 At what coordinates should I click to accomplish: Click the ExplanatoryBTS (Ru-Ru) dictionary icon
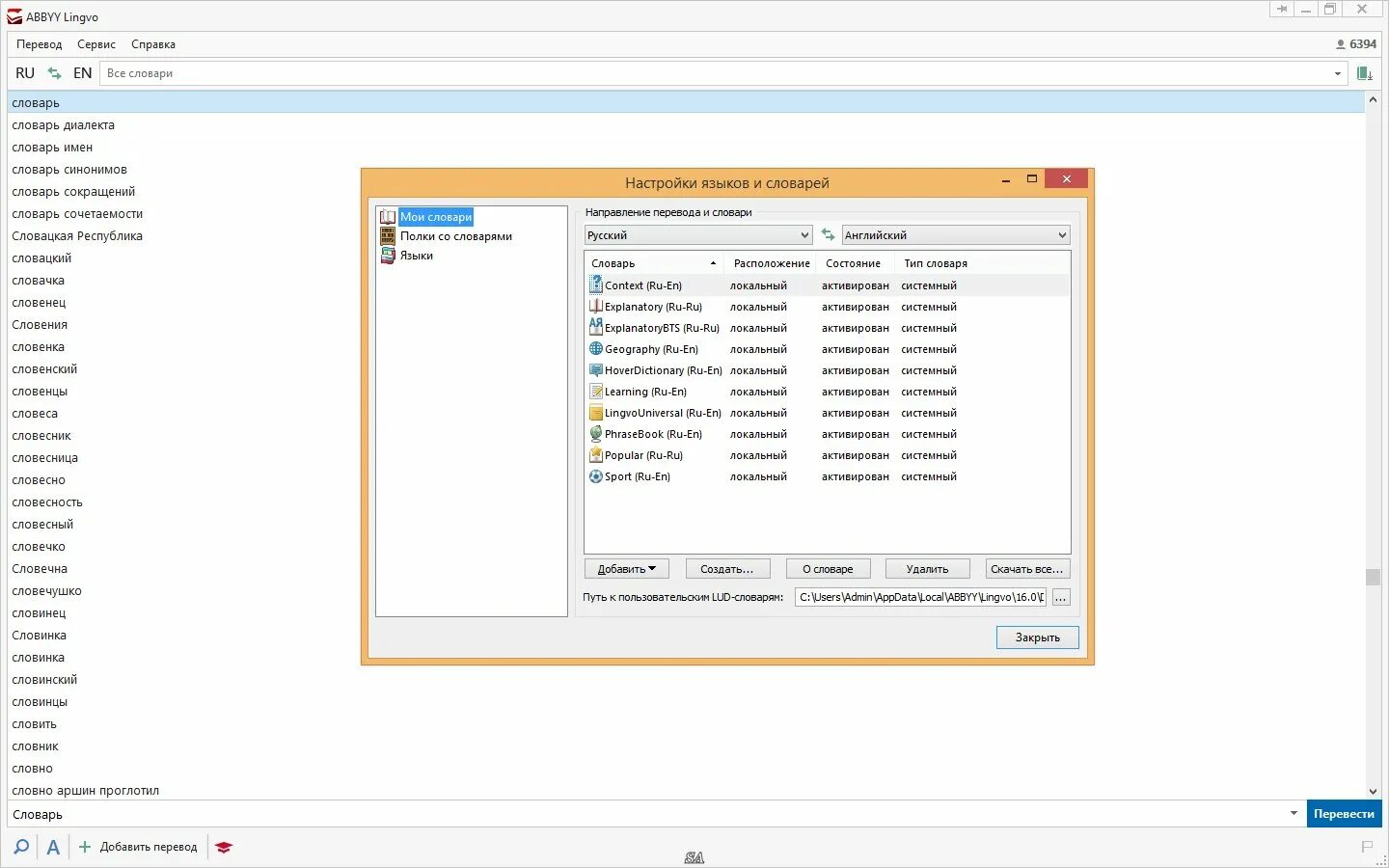596,327
